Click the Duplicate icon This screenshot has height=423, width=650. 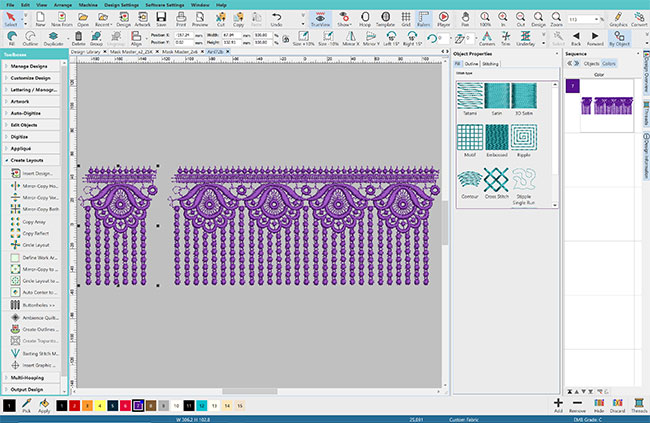coord(53,38)
